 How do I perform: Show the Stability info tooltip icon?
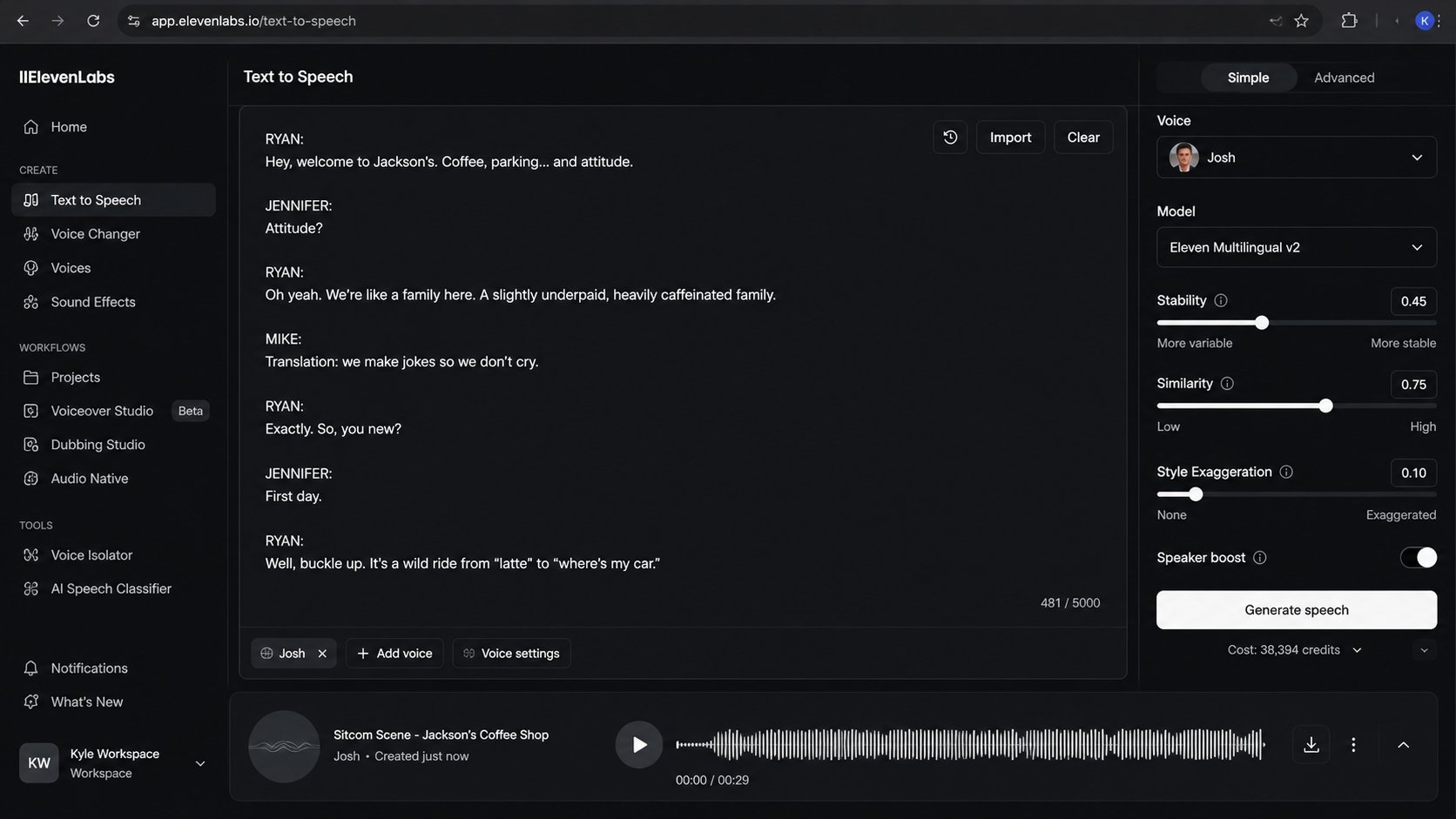click(x=1221, y=300)
